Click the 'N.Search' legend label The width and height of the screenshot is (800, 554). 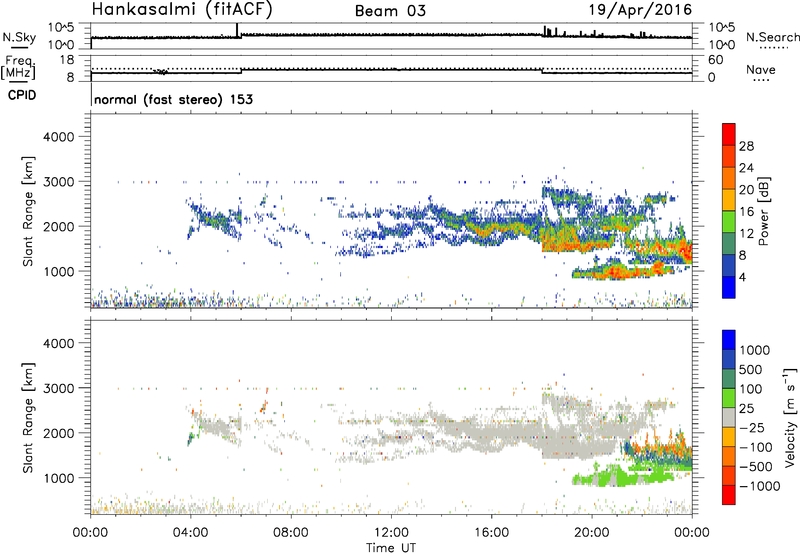click(x=773, y=37)
